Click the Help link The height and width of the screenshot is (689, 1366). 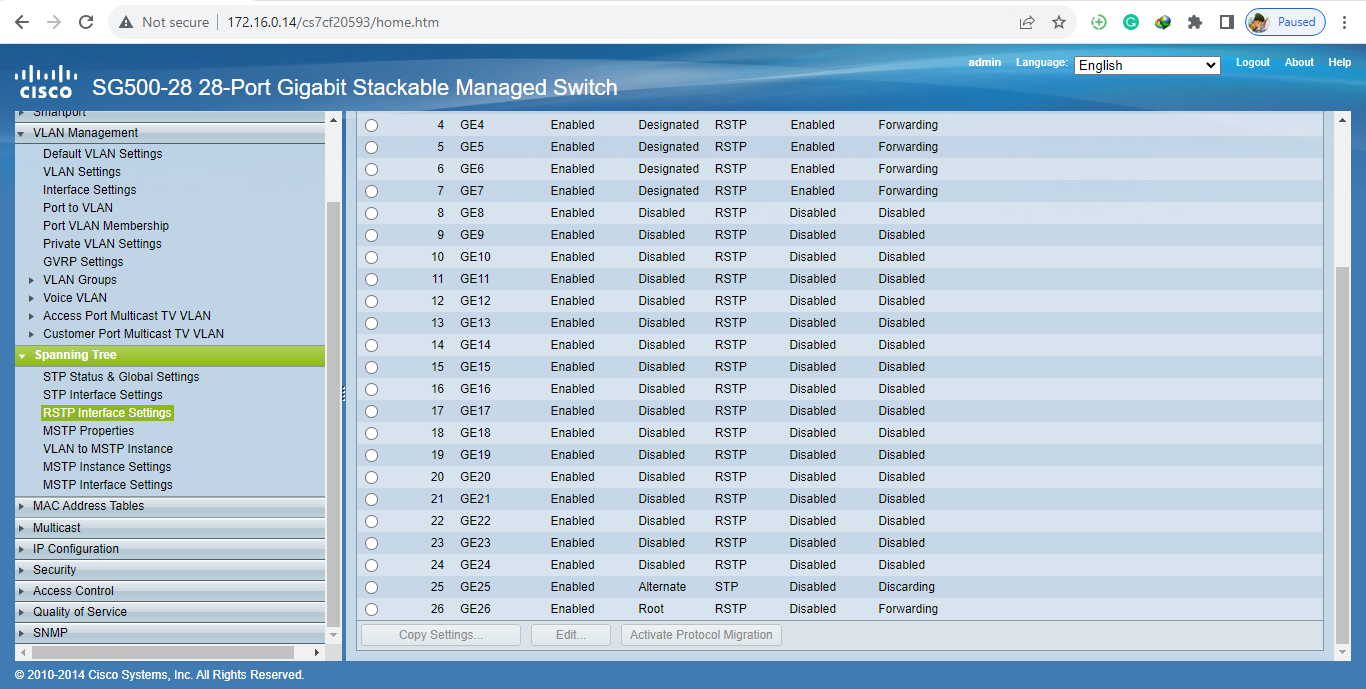1340,62
